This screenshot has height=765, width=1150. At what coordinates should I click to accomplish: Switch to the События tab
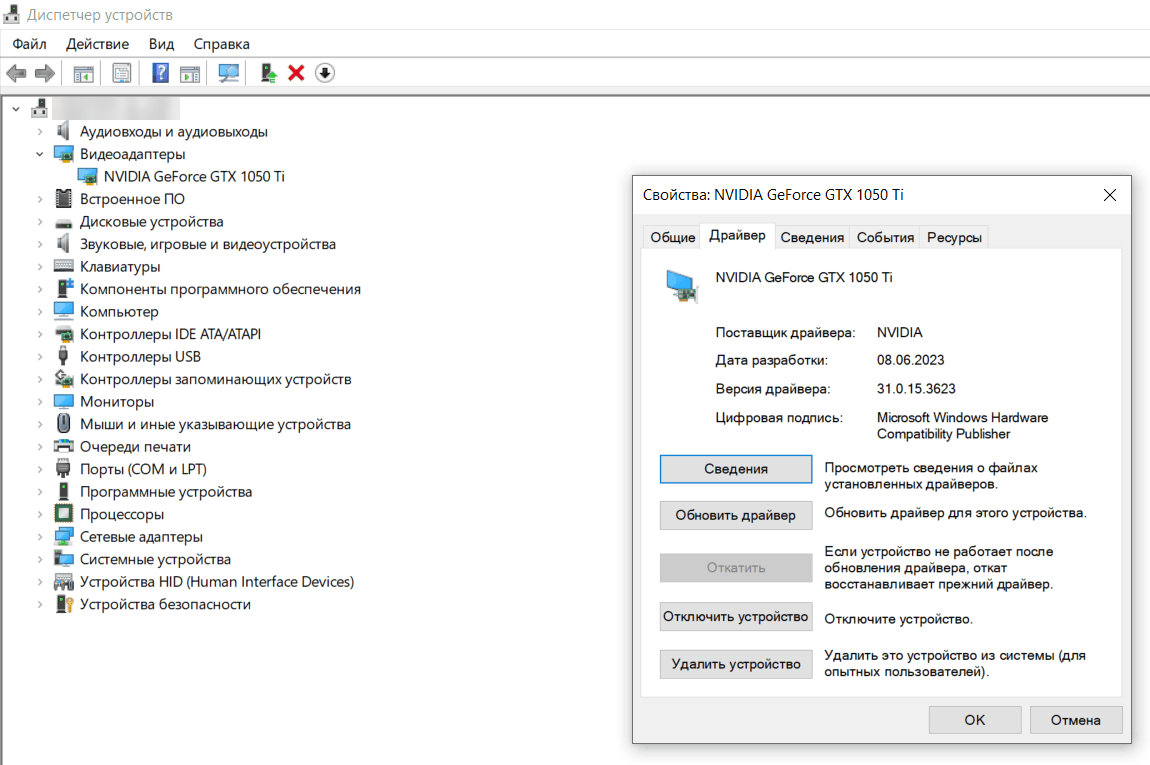[x=885, y=237]
